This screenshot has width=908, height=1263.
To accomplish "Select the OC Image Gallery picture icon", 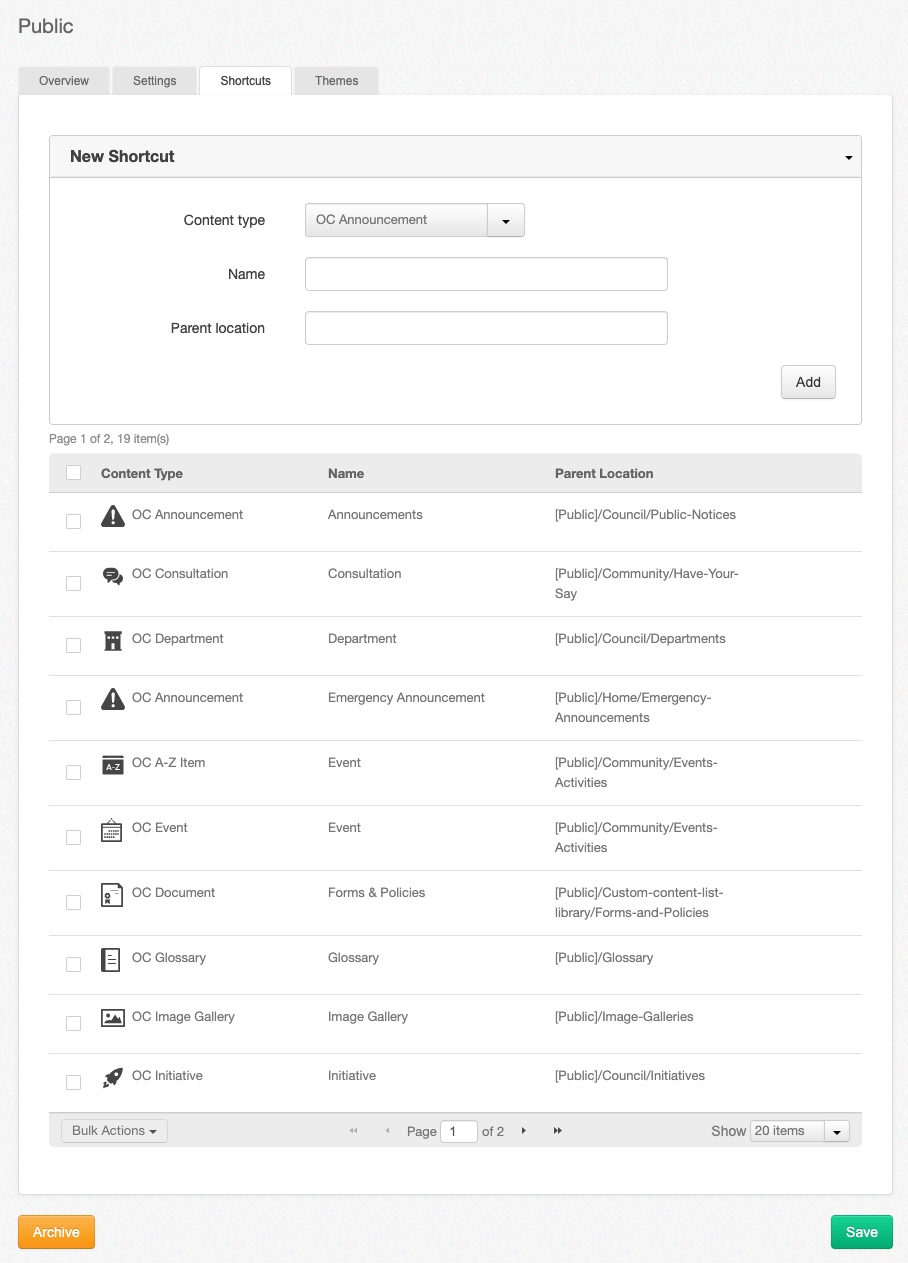I will click(113, 1017).
